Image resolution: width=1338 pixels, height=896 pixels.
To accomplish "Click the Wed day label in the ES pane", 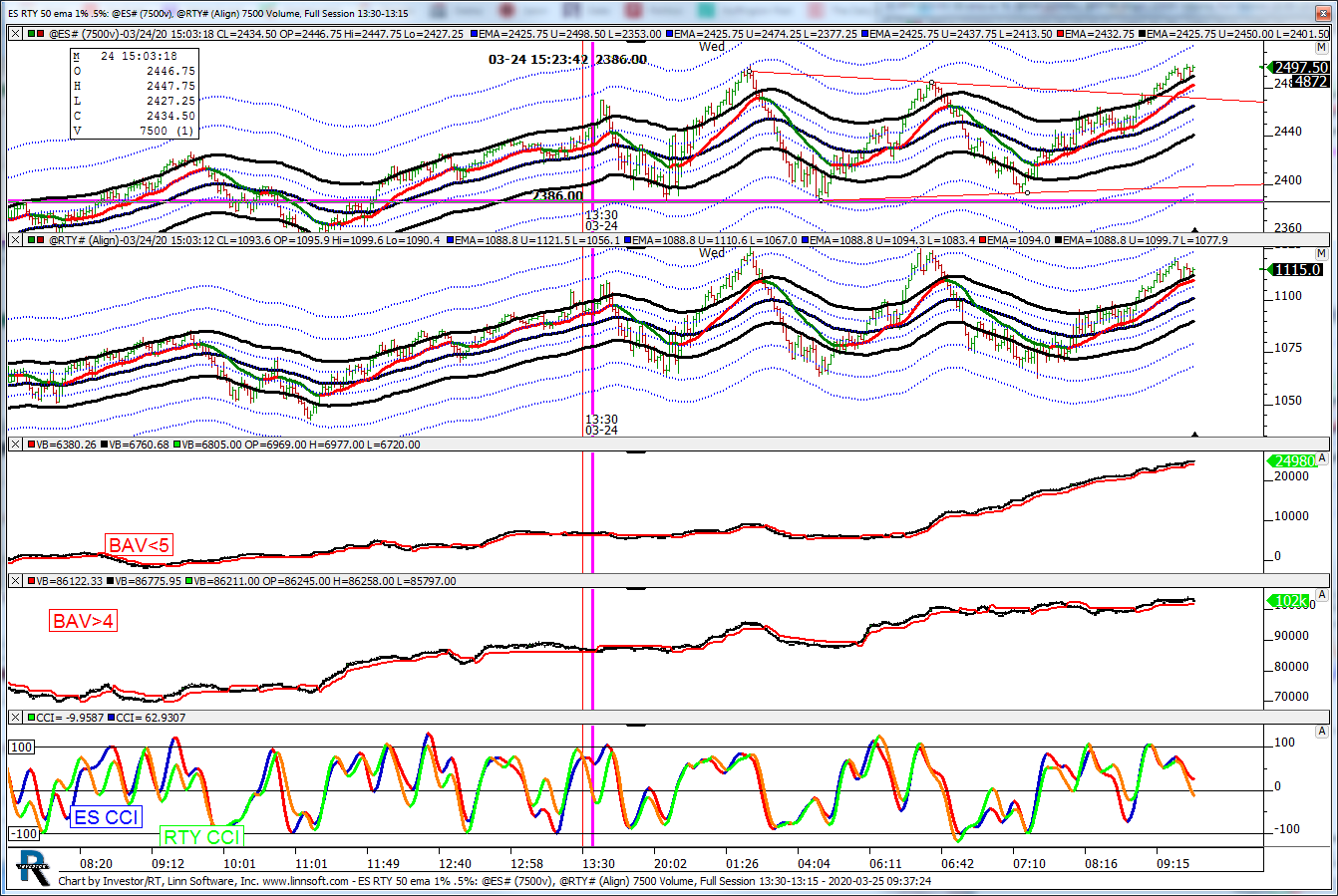I will point(712,47).
